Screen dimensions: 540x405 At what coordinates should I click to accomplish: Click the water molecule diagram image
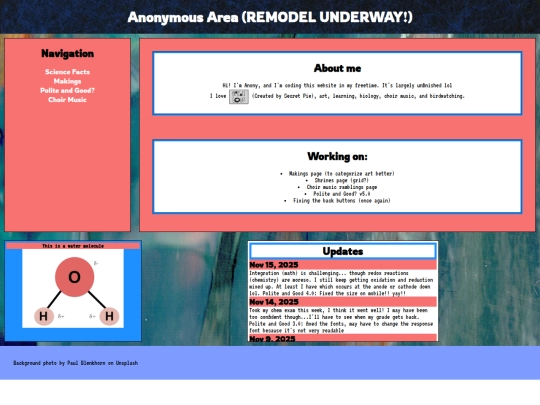pos(73,288)
